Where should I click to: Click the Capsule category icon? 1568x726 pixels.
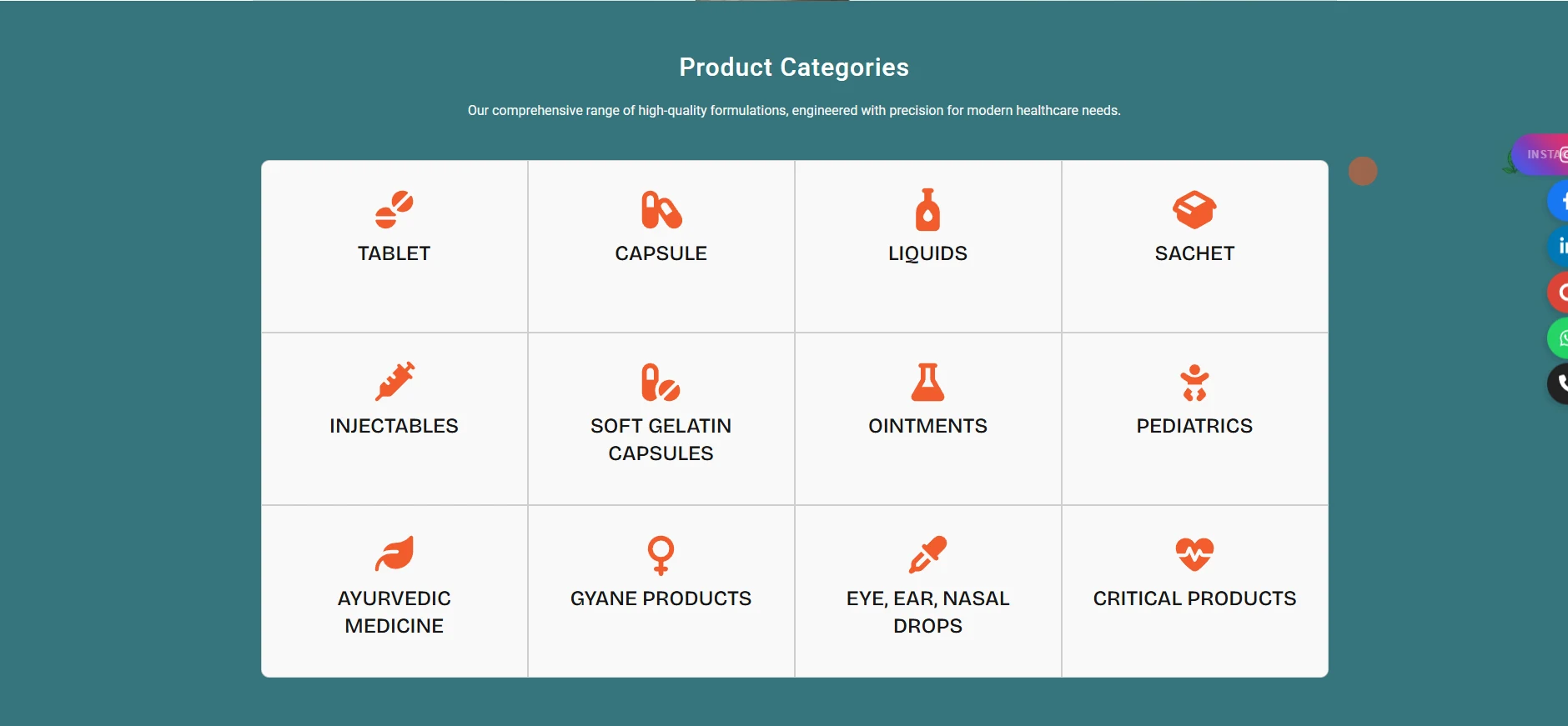(661, 210)
